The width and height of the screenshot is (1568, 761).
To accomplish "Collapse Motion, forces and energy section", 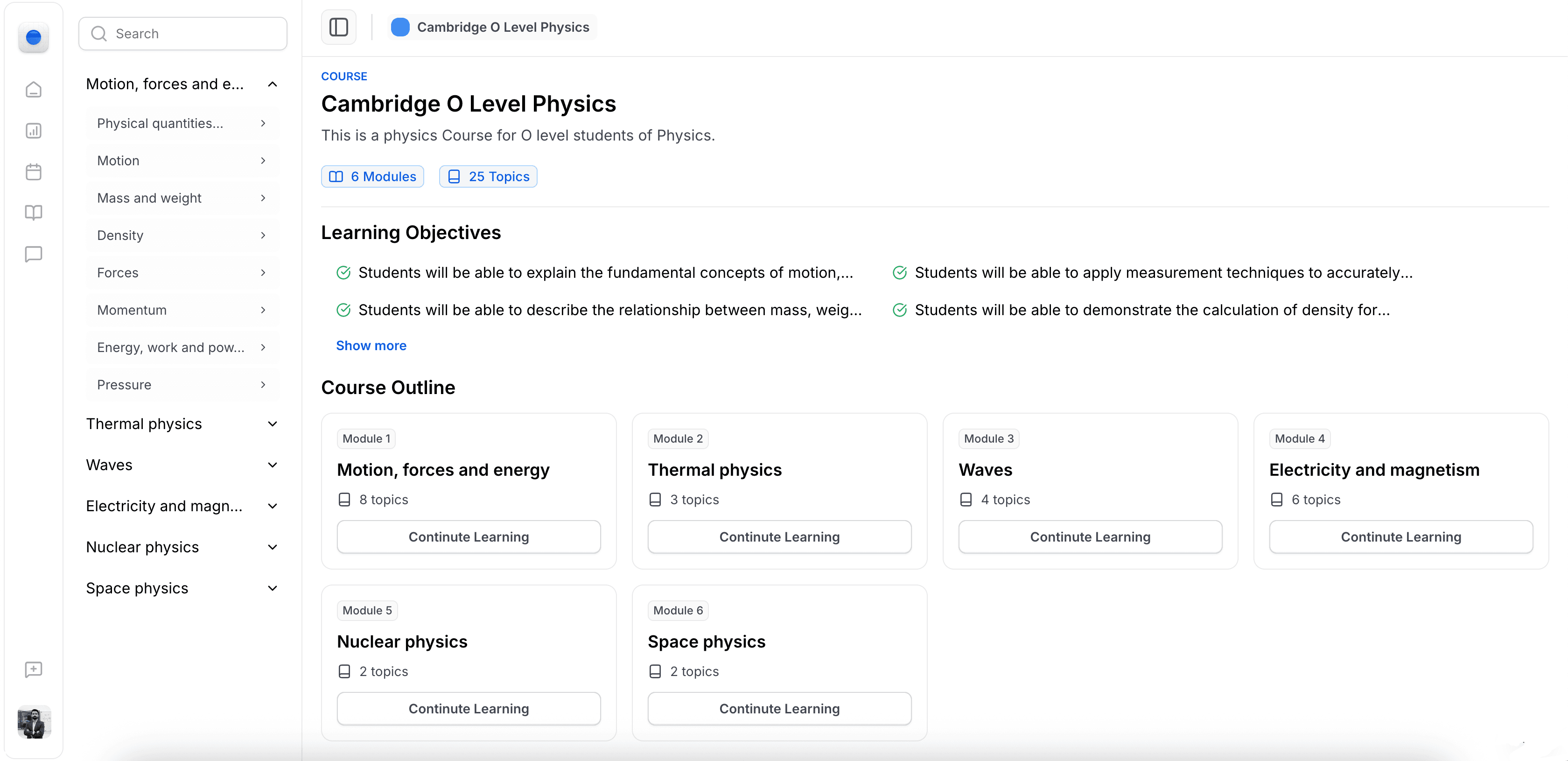I will tap(272, 84).
